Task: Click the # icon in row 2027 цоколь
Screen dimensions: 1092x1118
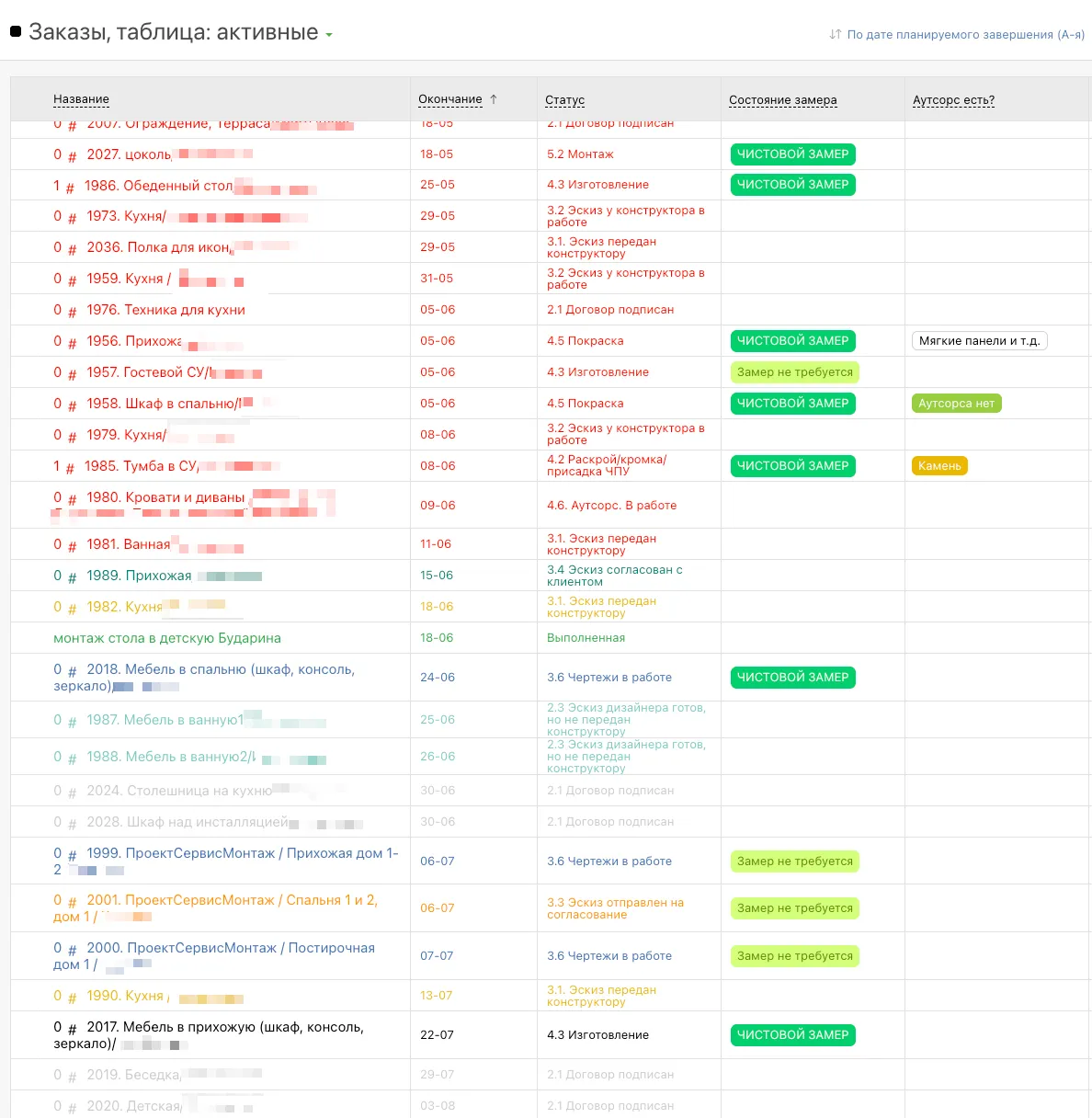Action: tap(72, 155)
